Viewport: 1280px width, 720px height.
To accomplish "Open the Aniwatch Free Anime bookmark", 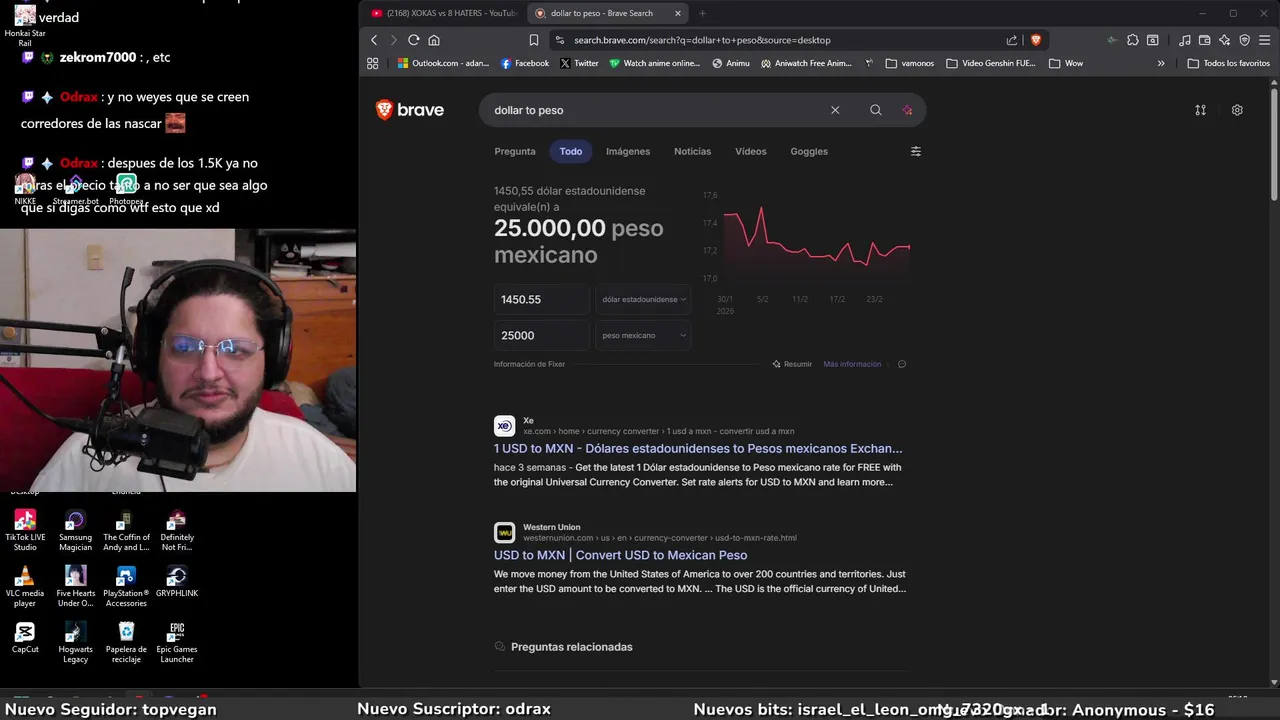I will (806, 63).
